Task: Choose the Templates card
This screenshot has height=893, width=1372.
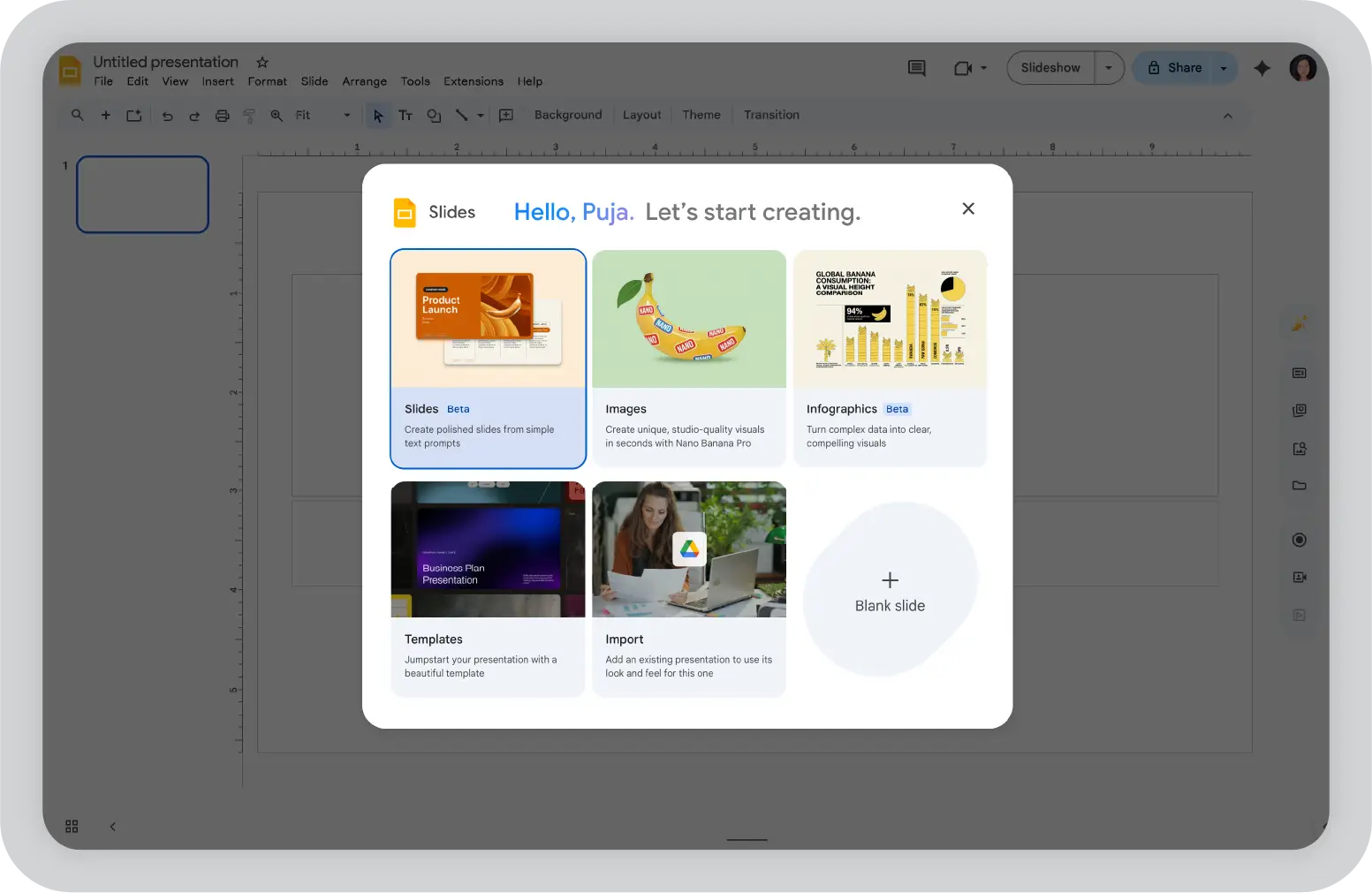Action: click(x=488, y=588)
